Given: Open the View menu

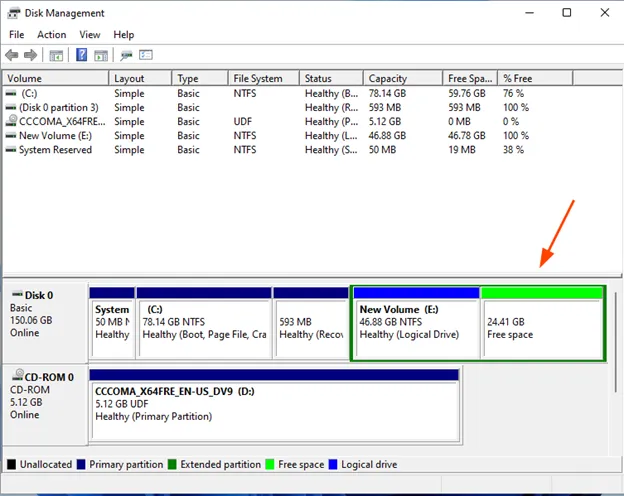Looking at the screenshot, I should point(90,35).
